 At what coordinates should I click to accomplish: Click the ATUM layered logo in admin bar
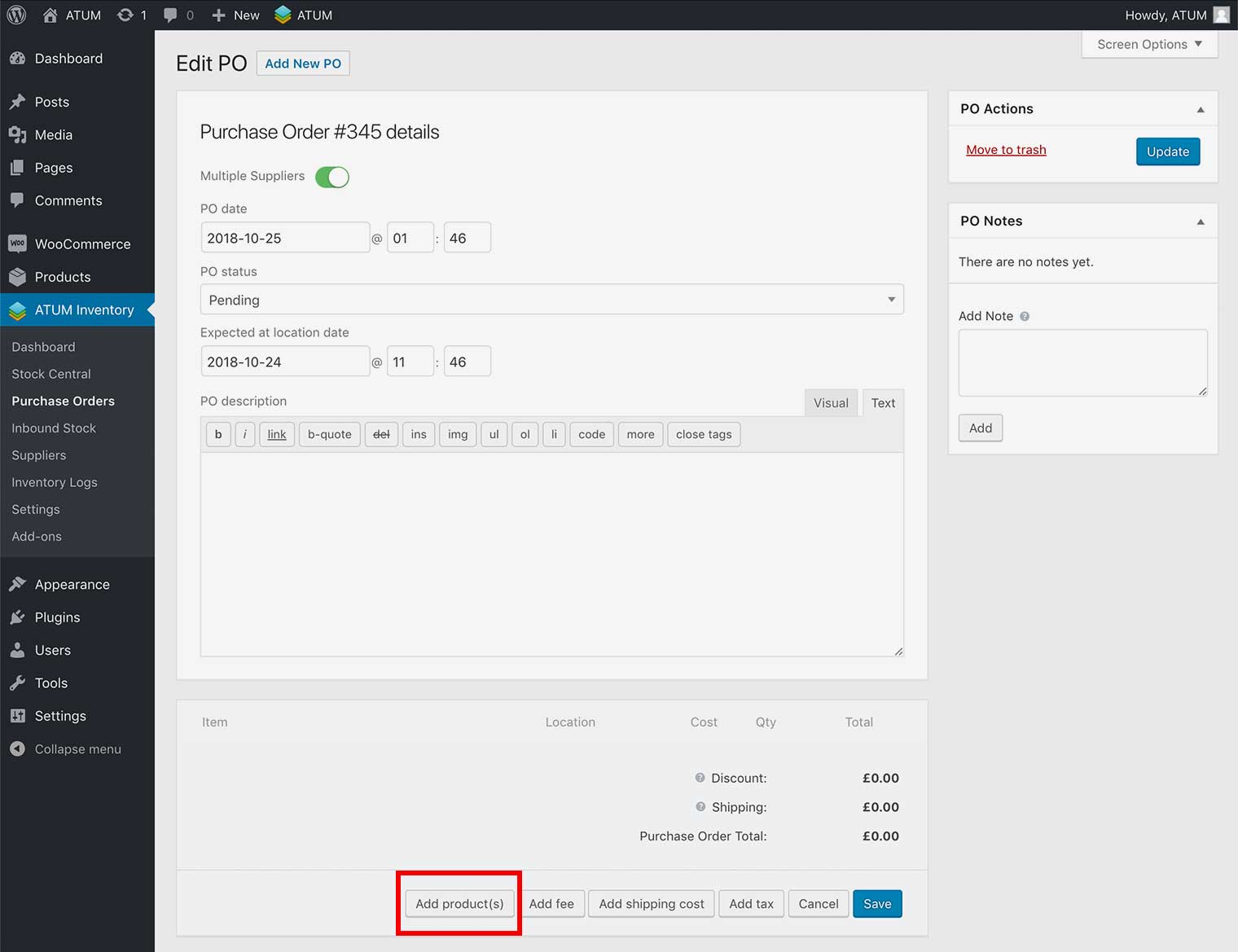pyautogui.click(x=283, y=15)
